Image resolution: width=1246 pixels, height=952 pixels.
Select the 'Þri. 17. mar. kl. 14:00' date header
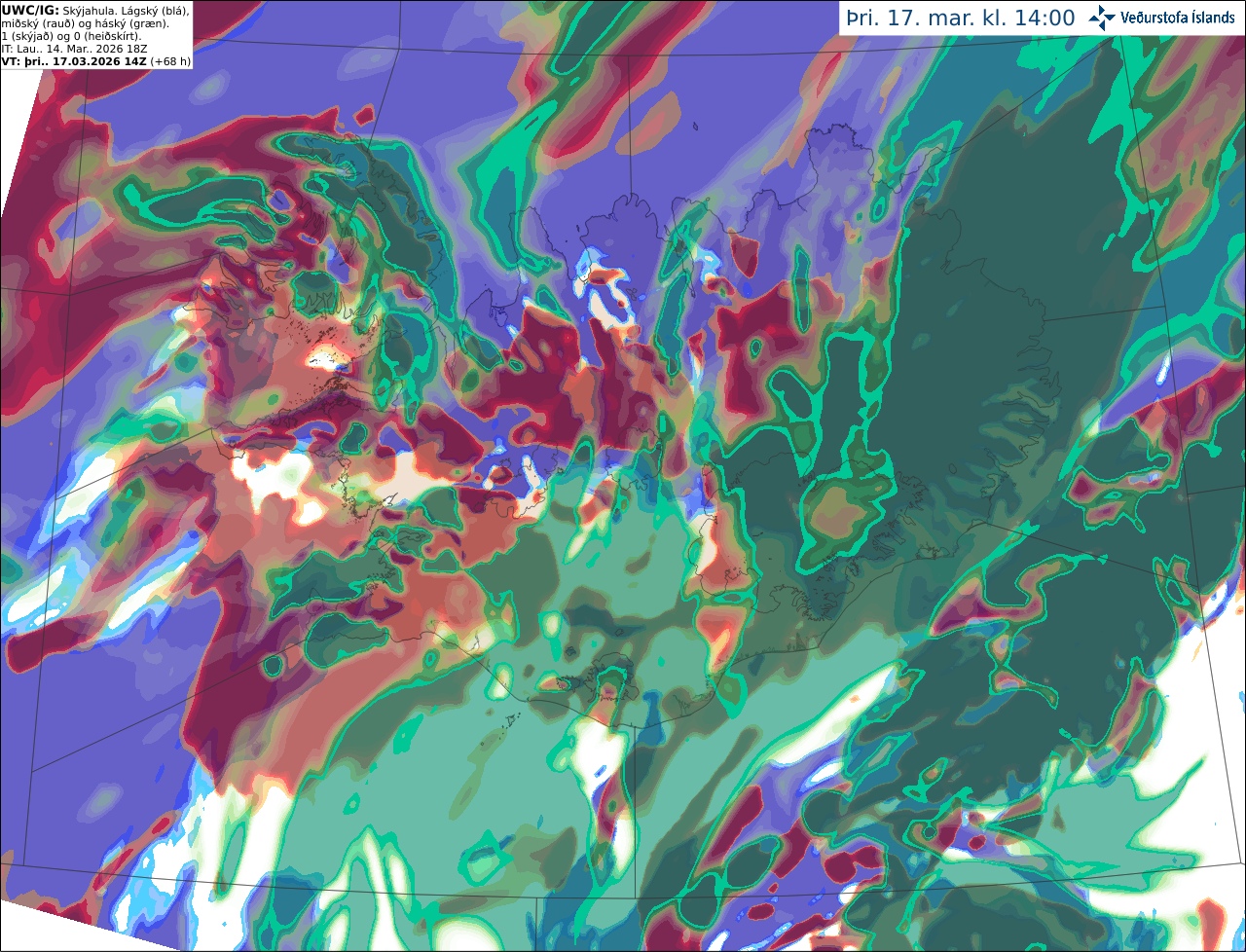pos(961,18)
